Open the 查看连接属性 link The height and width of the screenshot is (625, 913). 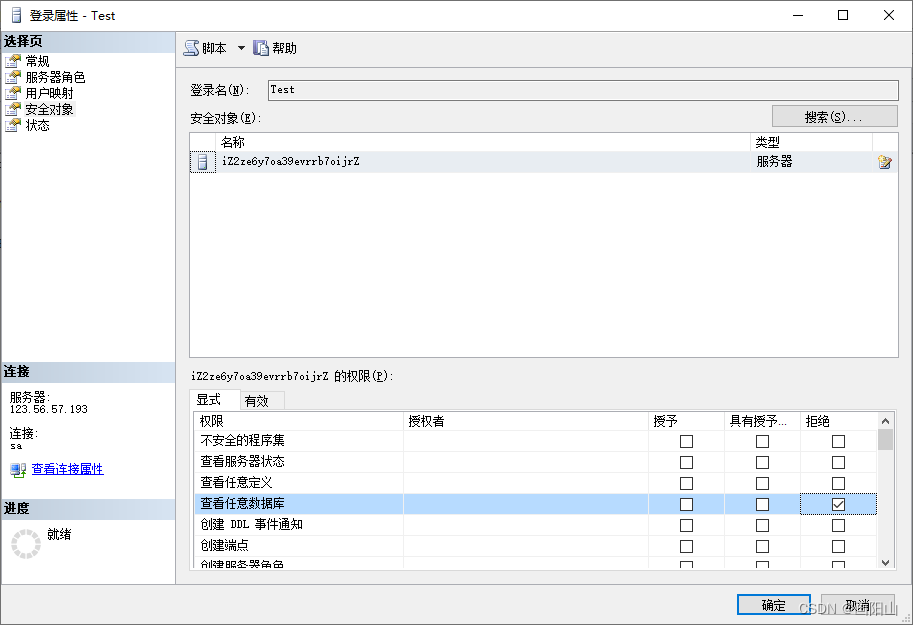pyautogui.click(x=68, y=469)
